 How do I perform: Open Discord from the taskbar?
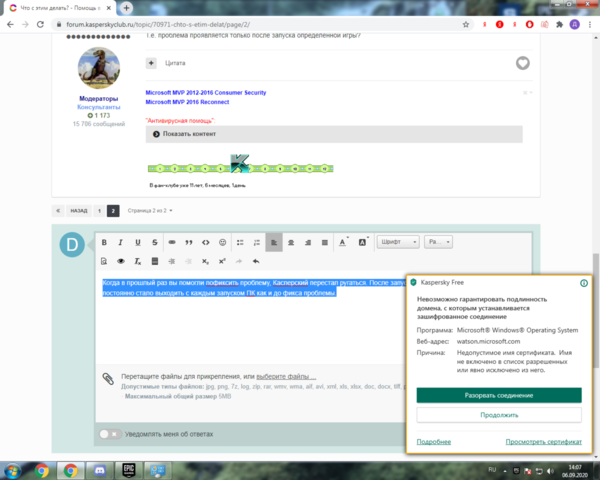click(x=100, y=470)
